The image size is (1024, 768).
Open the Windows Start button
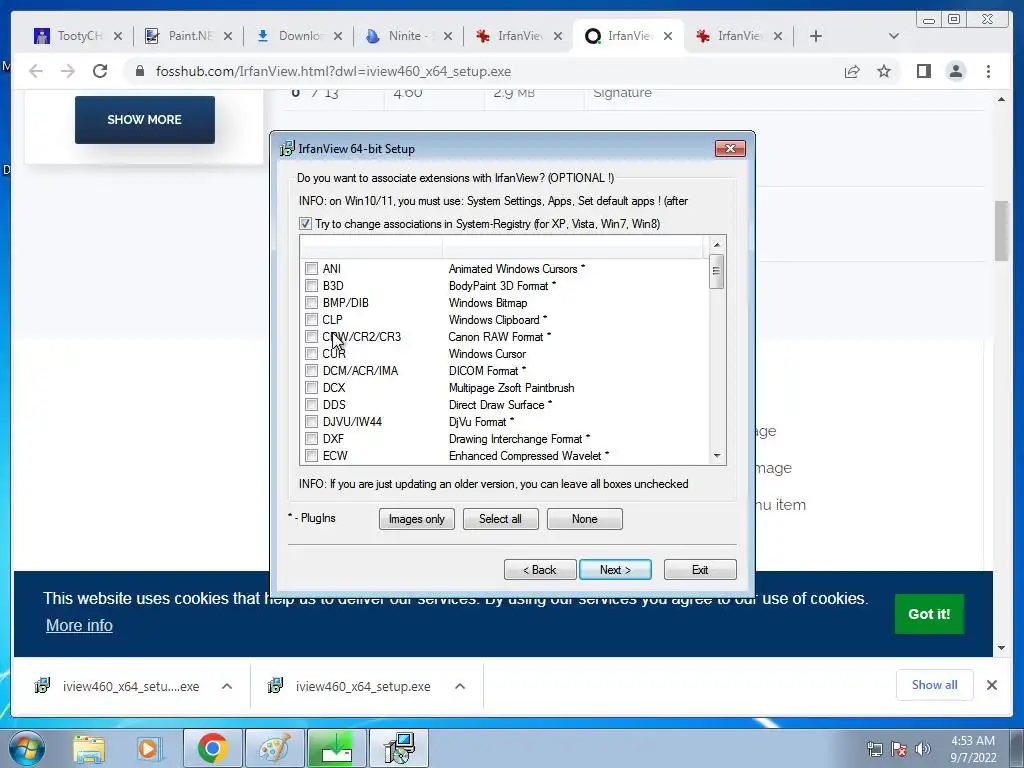tap(26, 748)
